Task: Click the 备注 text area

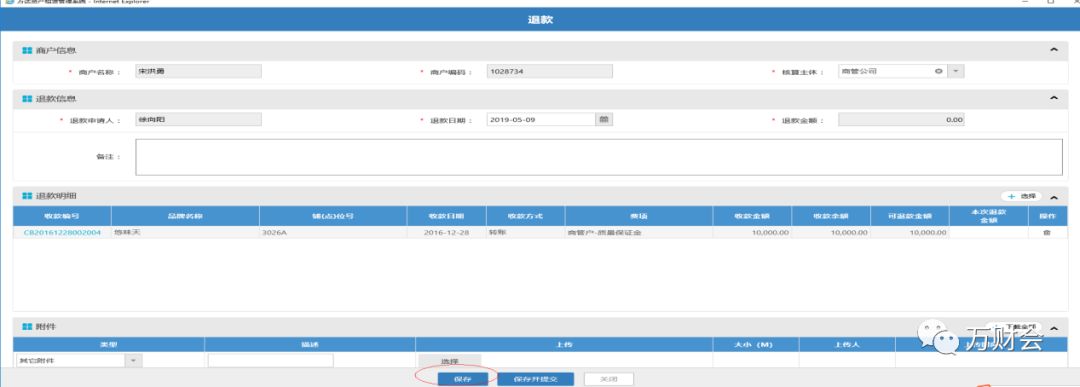Action: pos(599,157)
